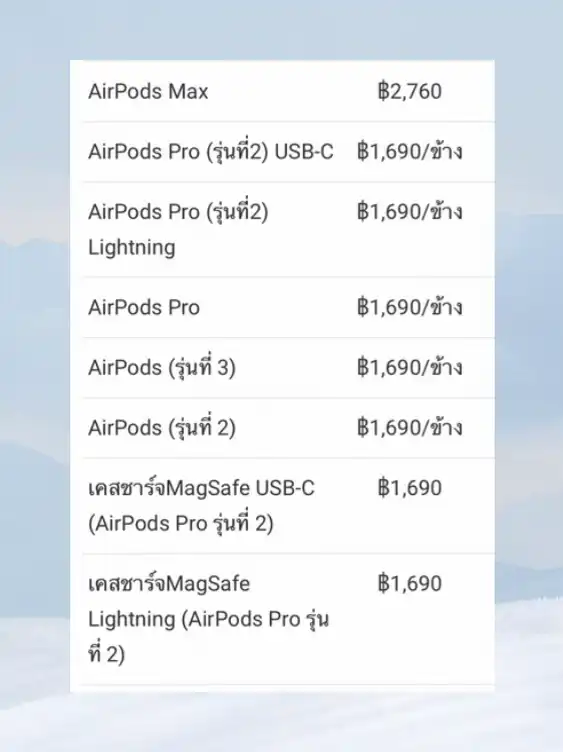This screenshot has width=563, height=752.
Task: Select the เคสชาร์จMagSafe Lightning row
Action: tap(282, 619)
